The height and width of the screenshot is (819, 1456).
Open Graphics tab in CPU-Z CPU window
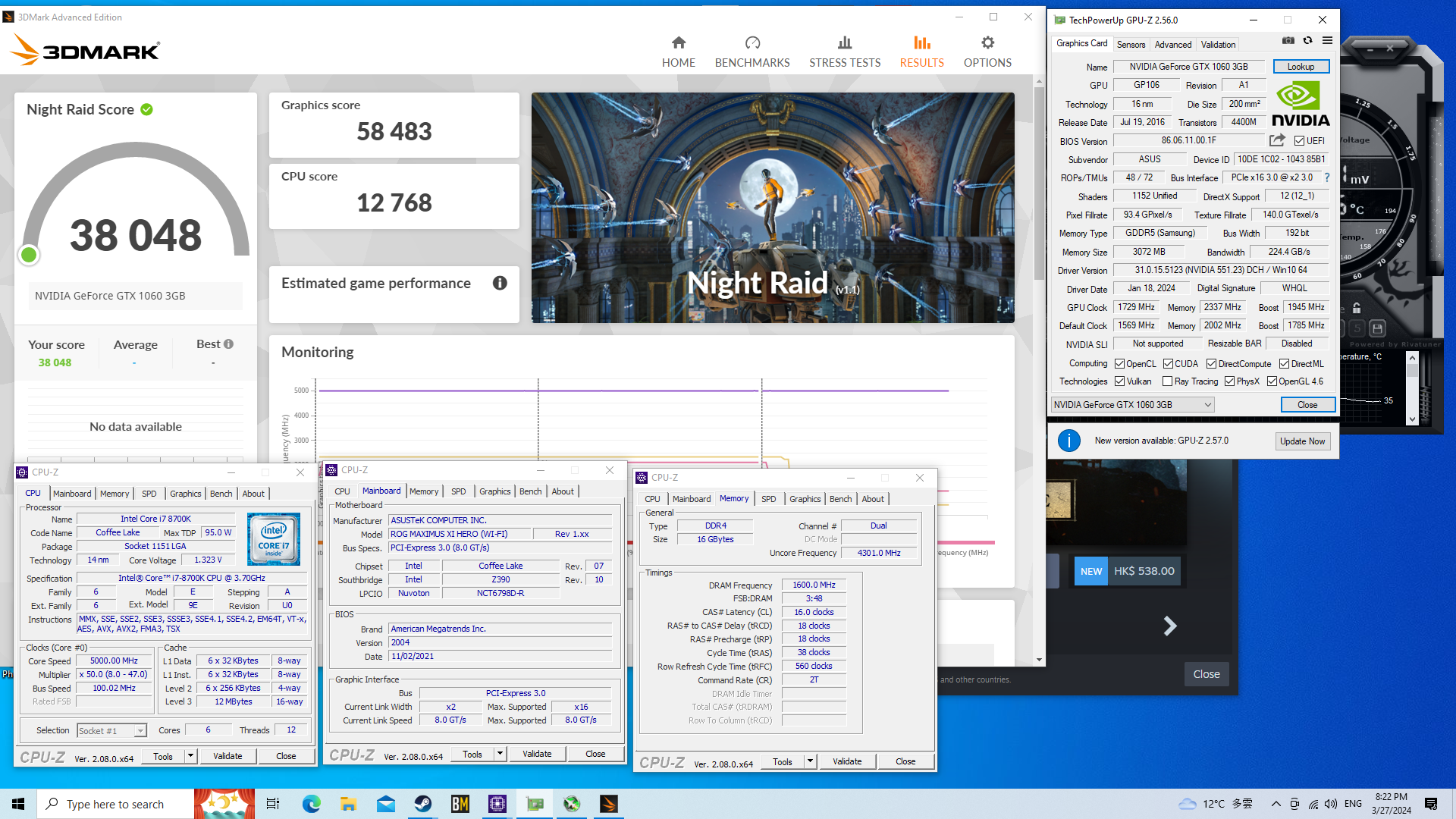coord(185,494)
